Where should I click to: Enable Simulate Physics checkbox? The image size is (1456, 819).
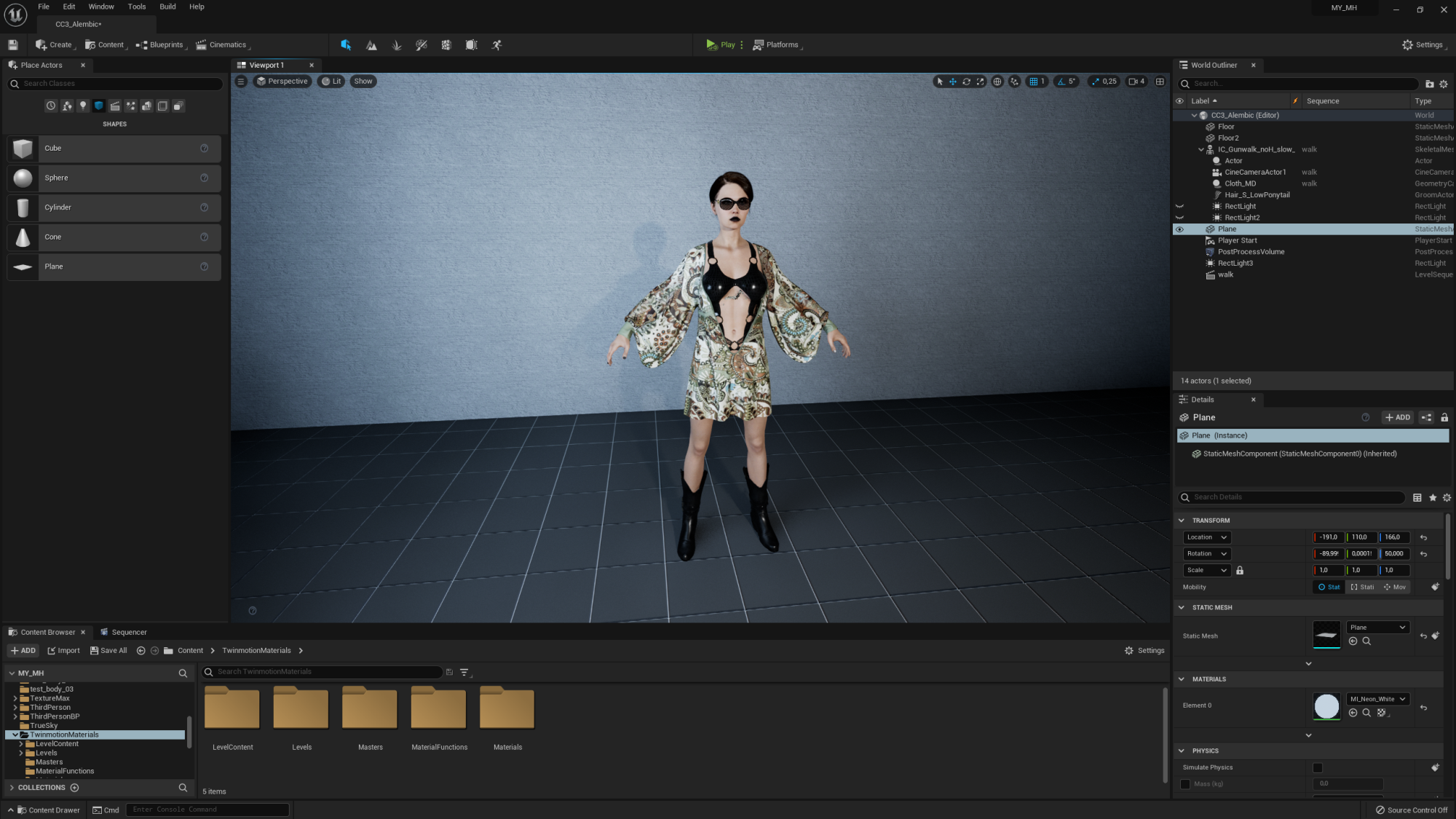pos(1318,768)
